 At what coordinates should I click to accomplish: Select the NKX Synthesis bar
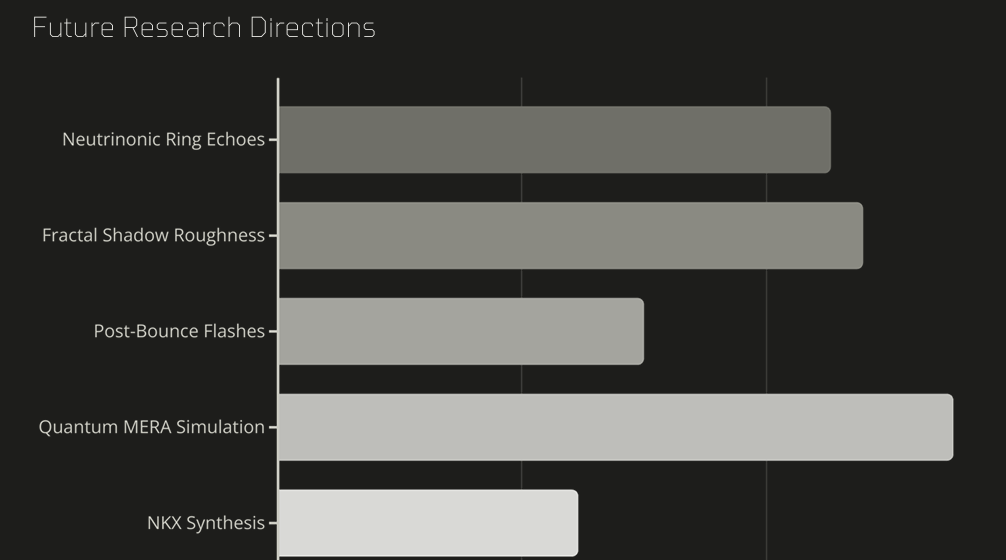coord(429,523)
